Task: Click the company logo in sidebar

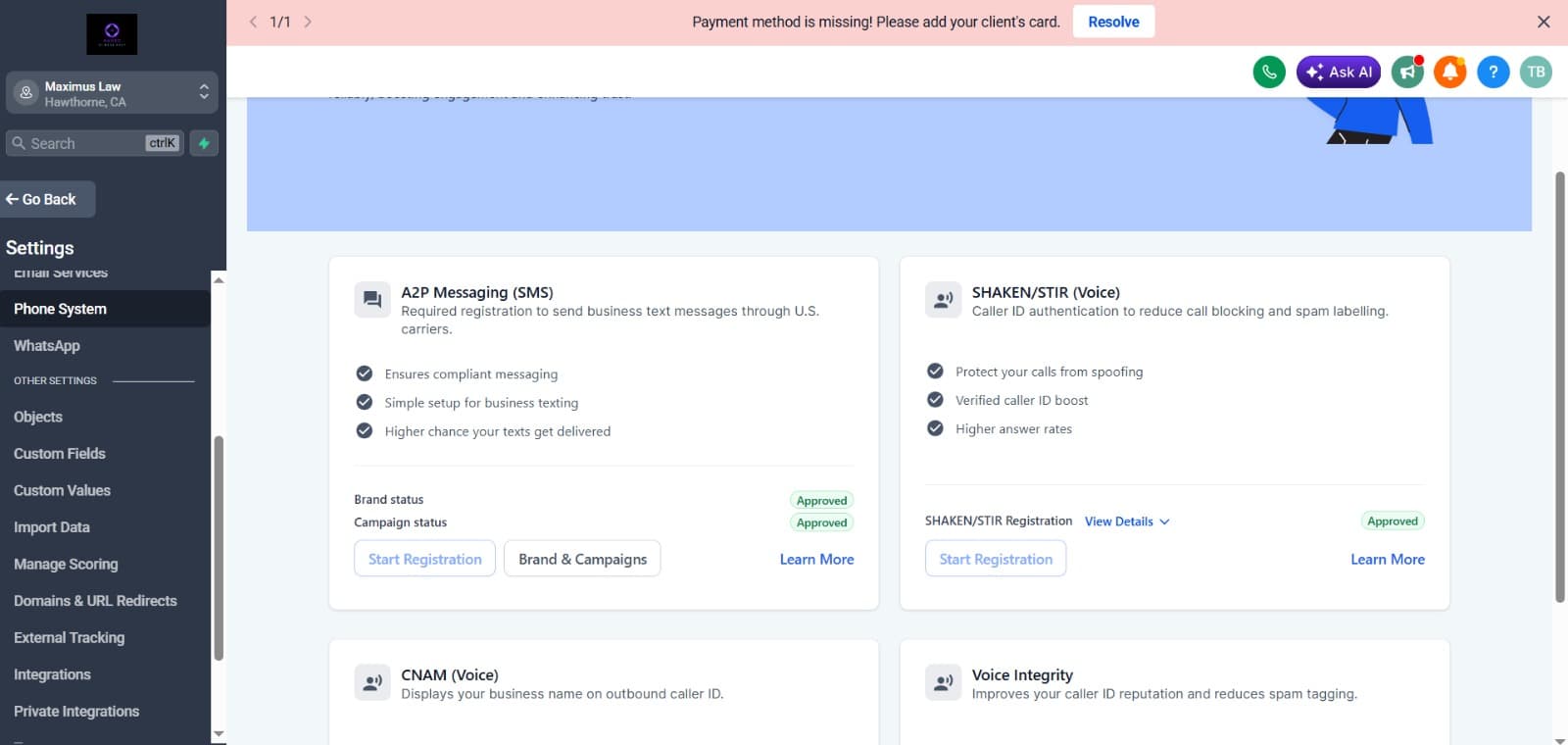Action: 112,34
